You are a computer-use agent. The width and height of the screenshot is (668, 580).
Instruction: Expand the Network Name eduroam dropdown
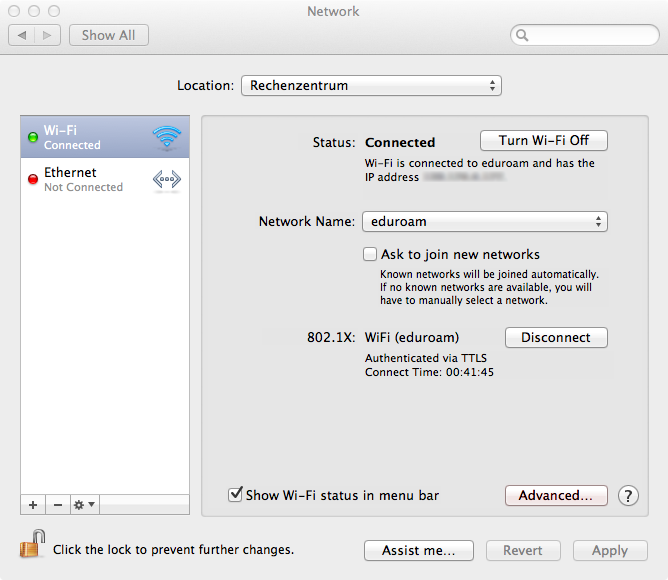tap(485, 222)
